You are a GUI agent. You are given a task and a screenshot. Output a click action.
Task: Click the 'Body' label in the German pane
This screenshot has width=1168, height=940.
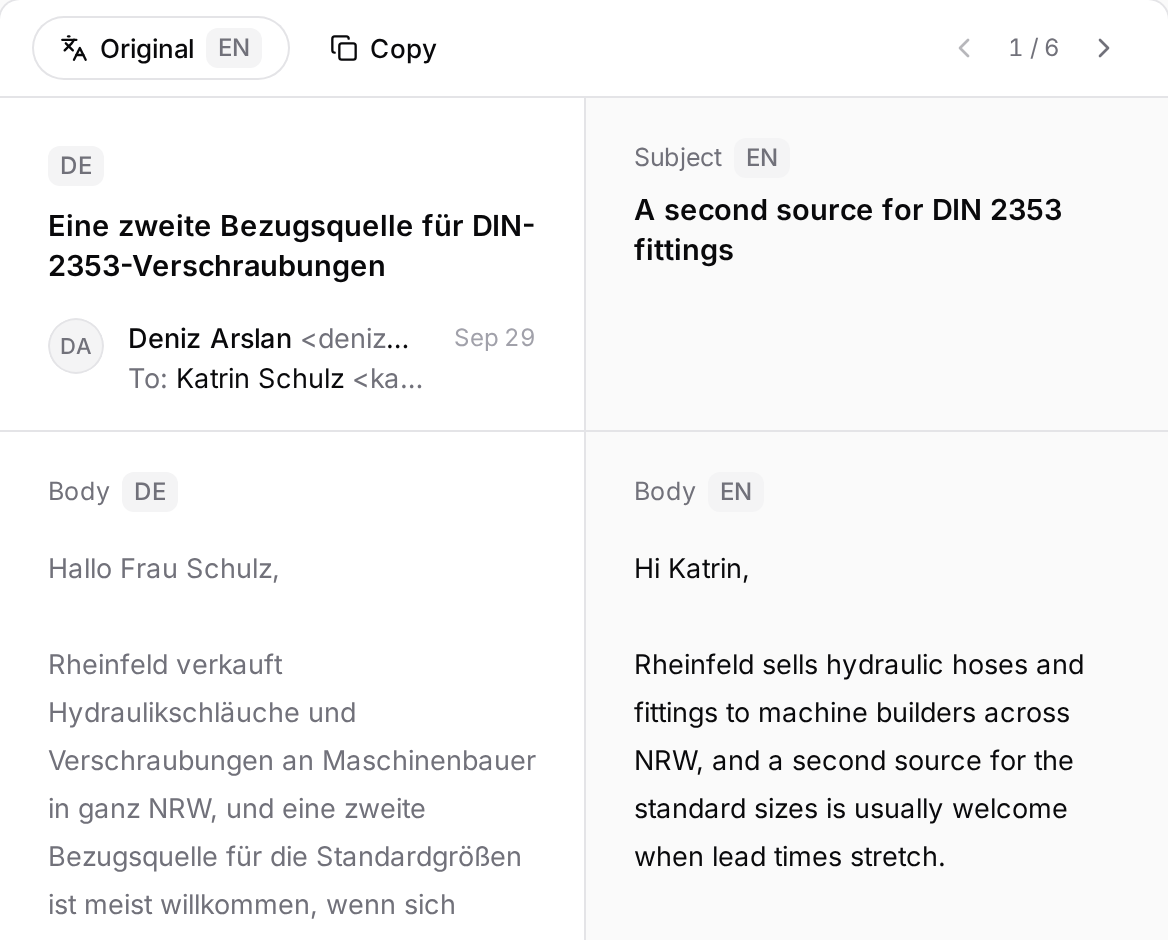79,492
